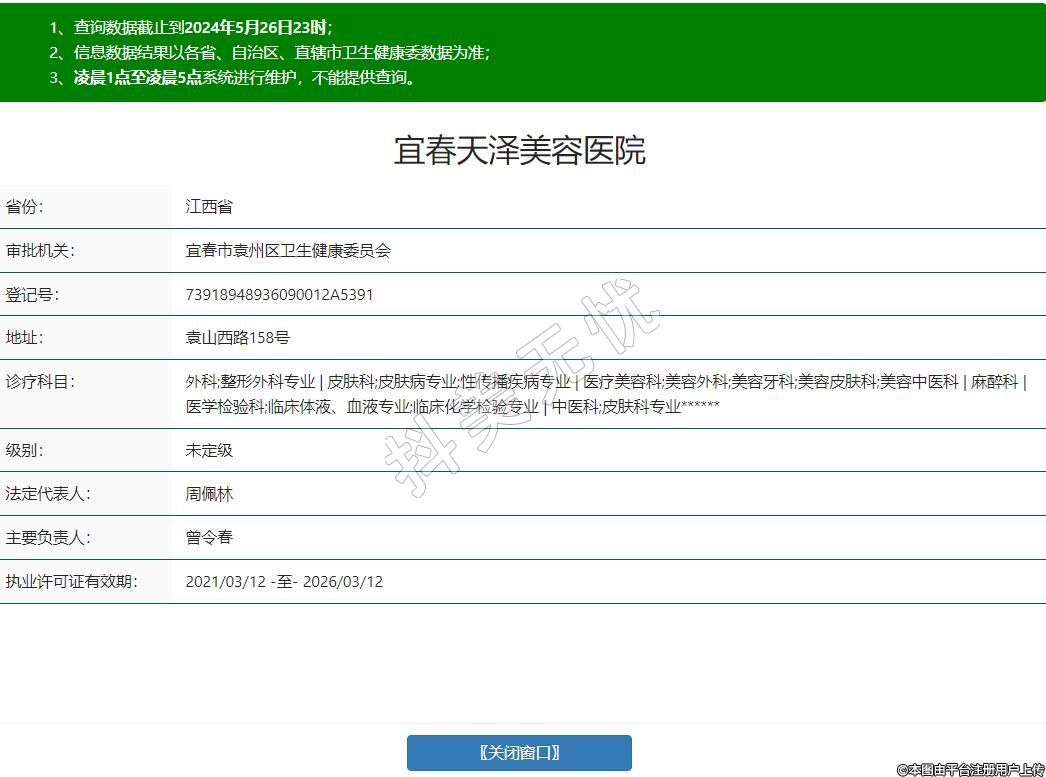Viewport: 1046px width, 777px height.
Task: Select the province value 江西省
Action: tap(209, 207)
